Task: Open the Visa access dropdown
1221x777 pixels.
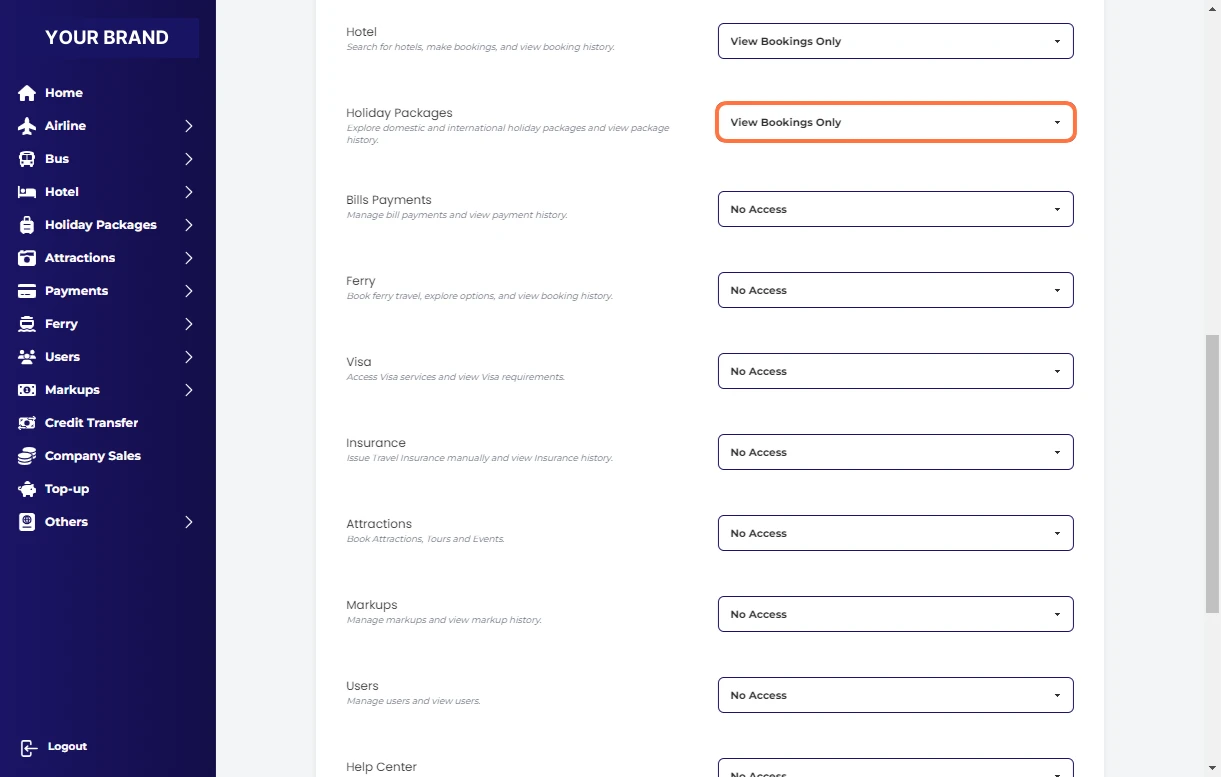Action: (x=895, y=371)
